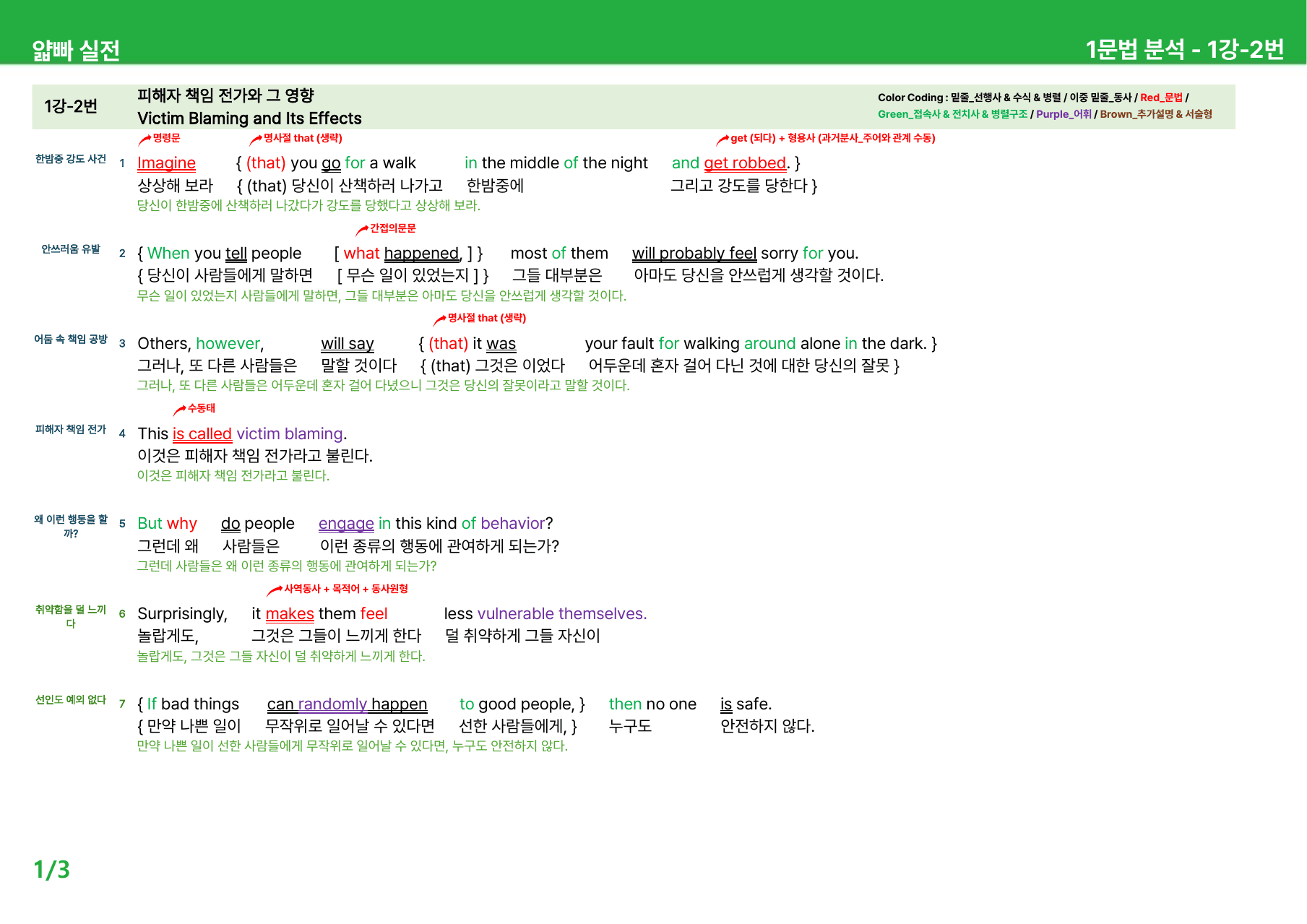Click the phrase 'can randomly happen'
1307x924 pixels.
pos(347,704)
